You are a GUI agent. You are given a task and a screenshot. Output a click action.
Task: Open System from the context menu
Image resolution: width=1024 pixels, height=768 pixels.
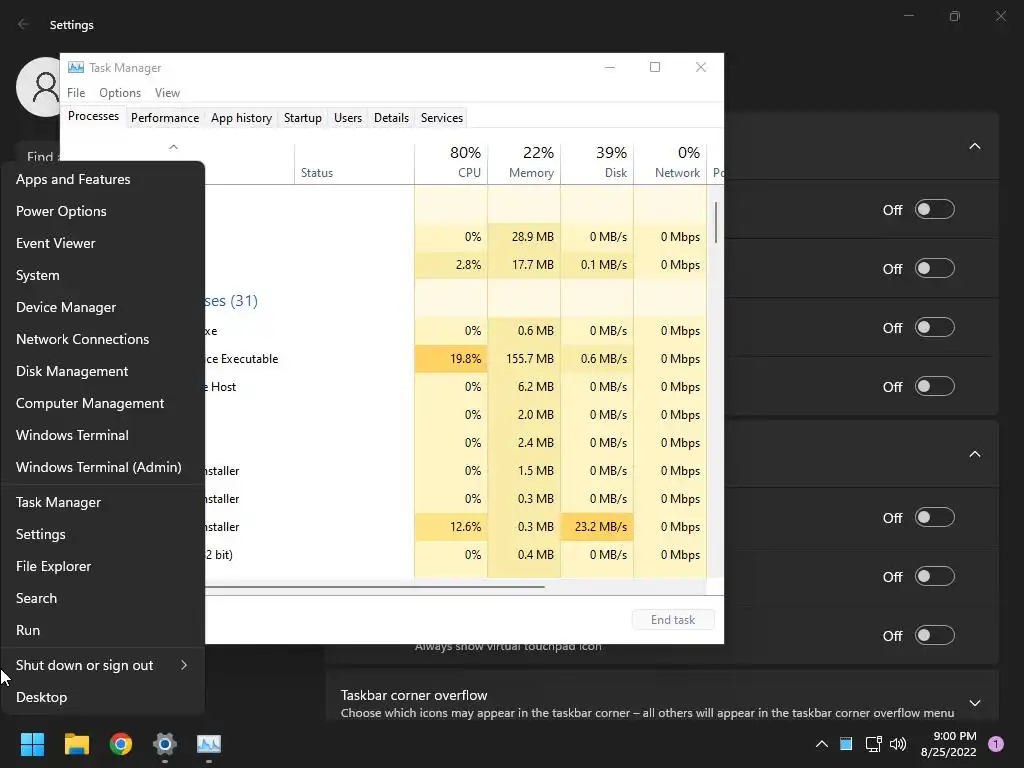tap(103, 275)
